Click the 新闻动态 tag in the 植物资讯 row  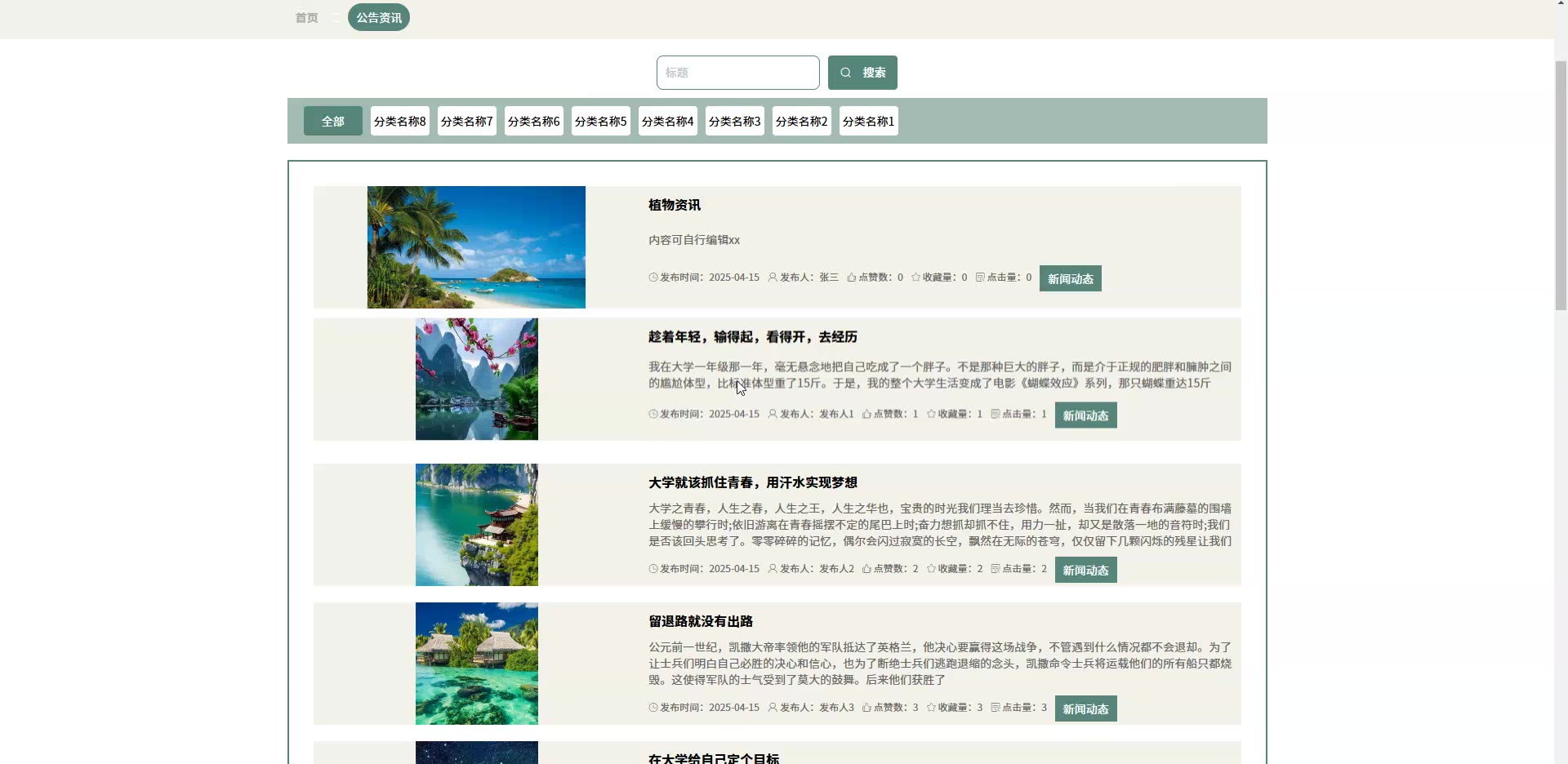[1071, 278]
